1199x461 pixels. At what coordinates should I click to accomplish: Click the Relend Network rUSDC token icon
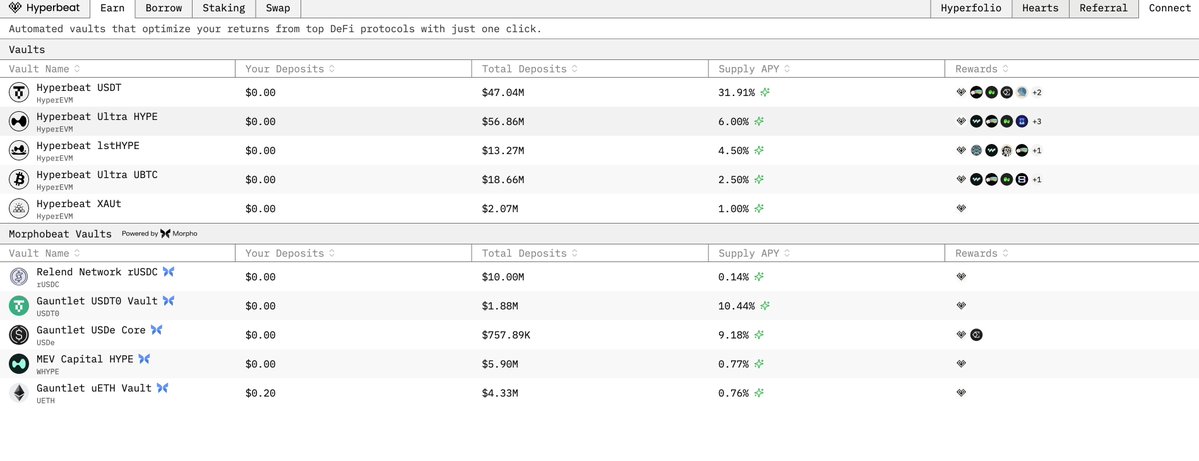pyautogui.click(x=18, y=277)
